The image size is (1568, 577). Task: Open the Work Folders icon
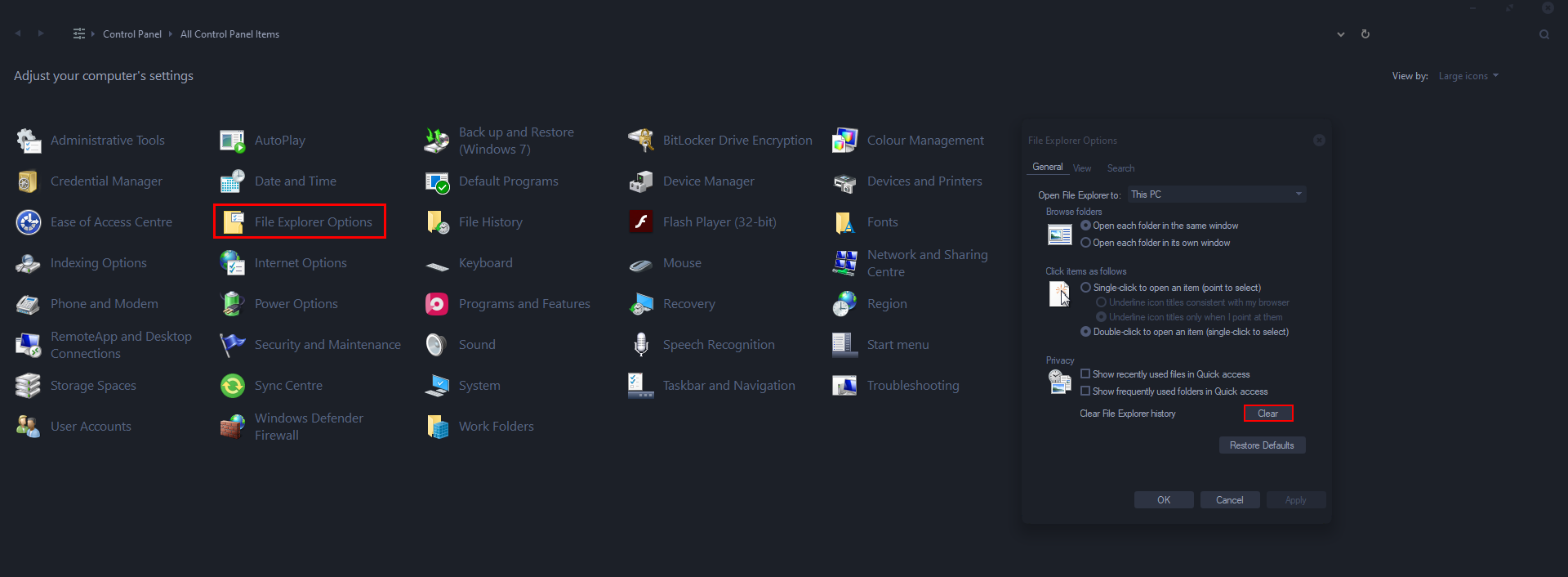click(x=437, y=427)
